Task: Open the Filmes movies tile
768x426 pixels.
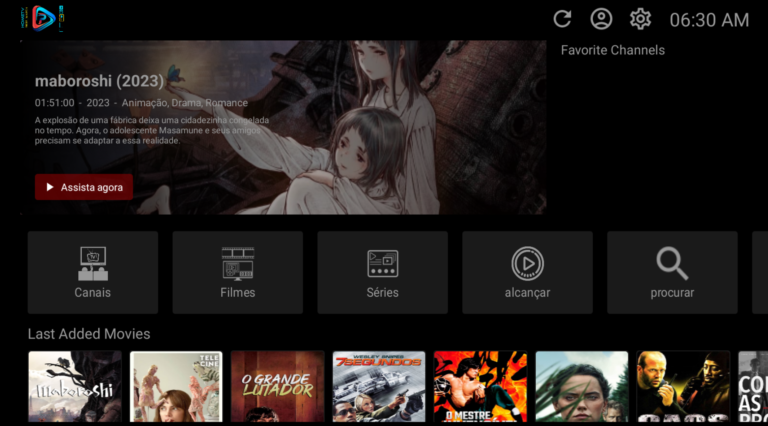Action: click(x=237, y=272)
